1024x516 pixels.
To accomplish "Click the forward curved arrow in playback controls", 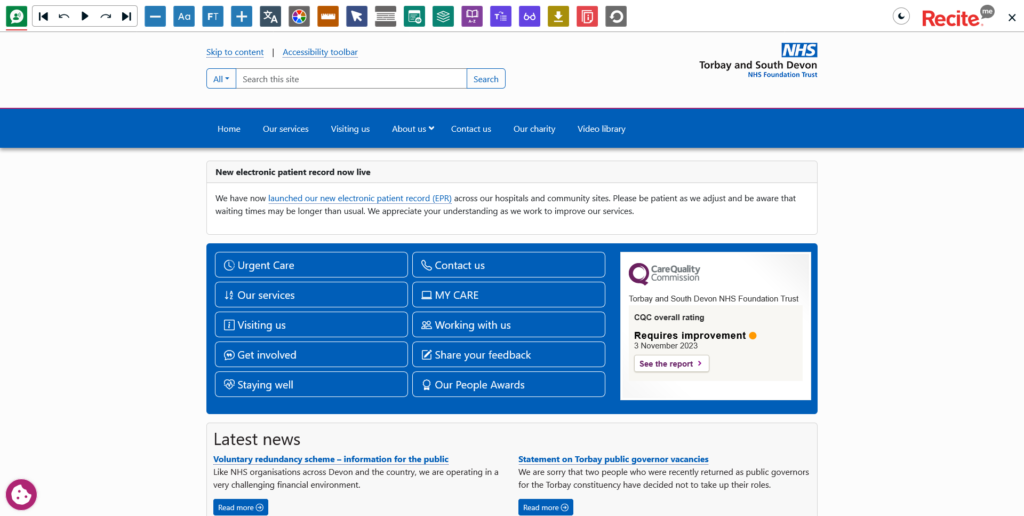I will [106, 16].
